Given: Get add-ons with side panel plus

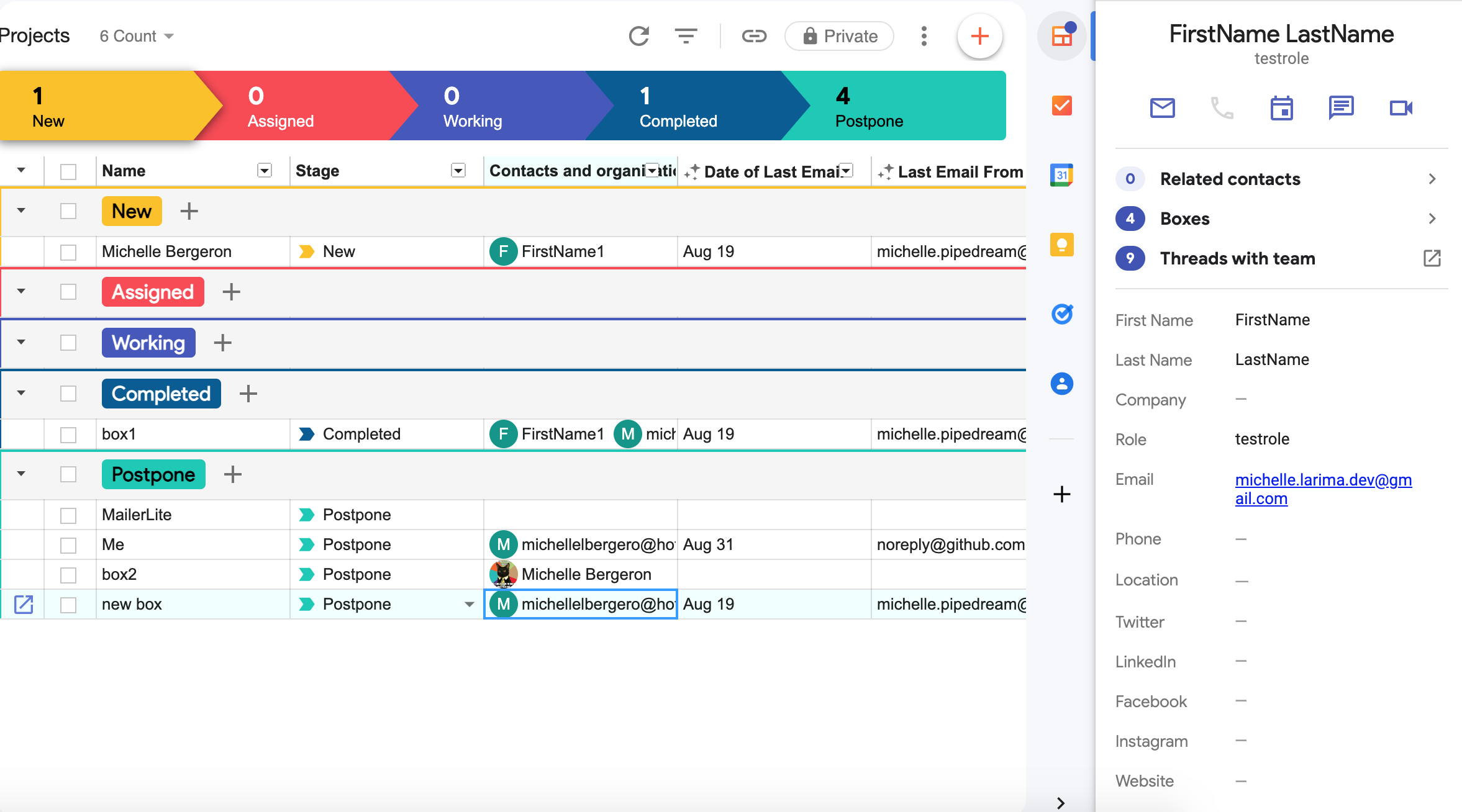Looking at the screenshot, I should coord(1062,494).
